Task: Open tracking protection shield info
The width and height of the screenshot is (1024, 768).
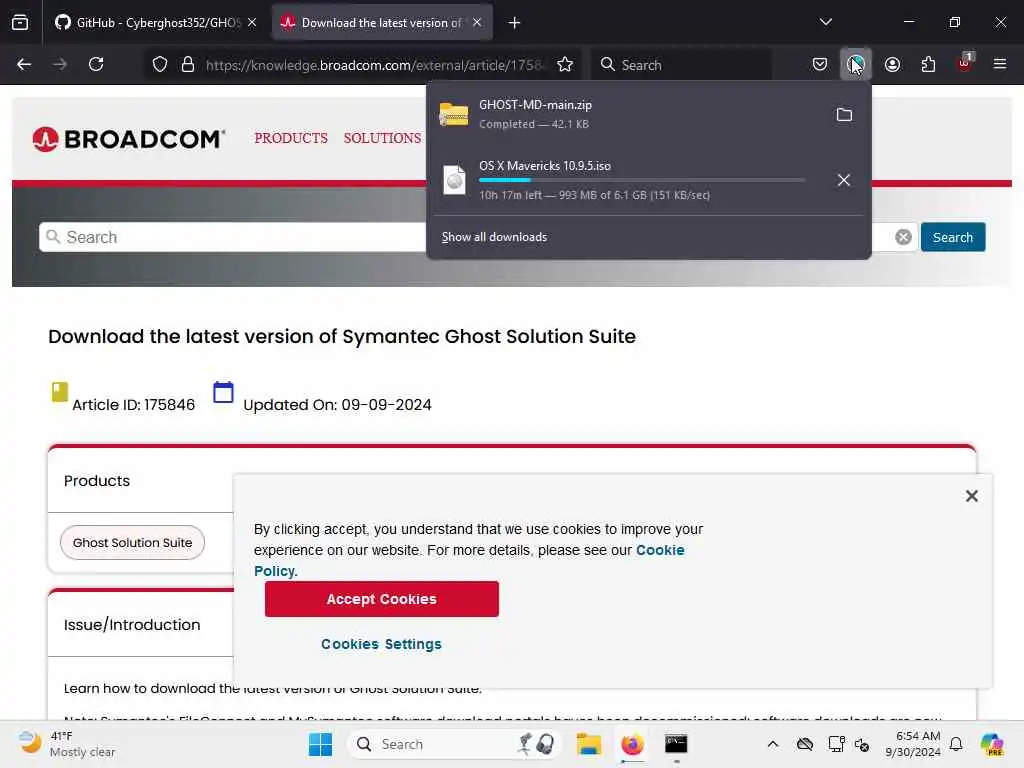Action: coord(160,65)
